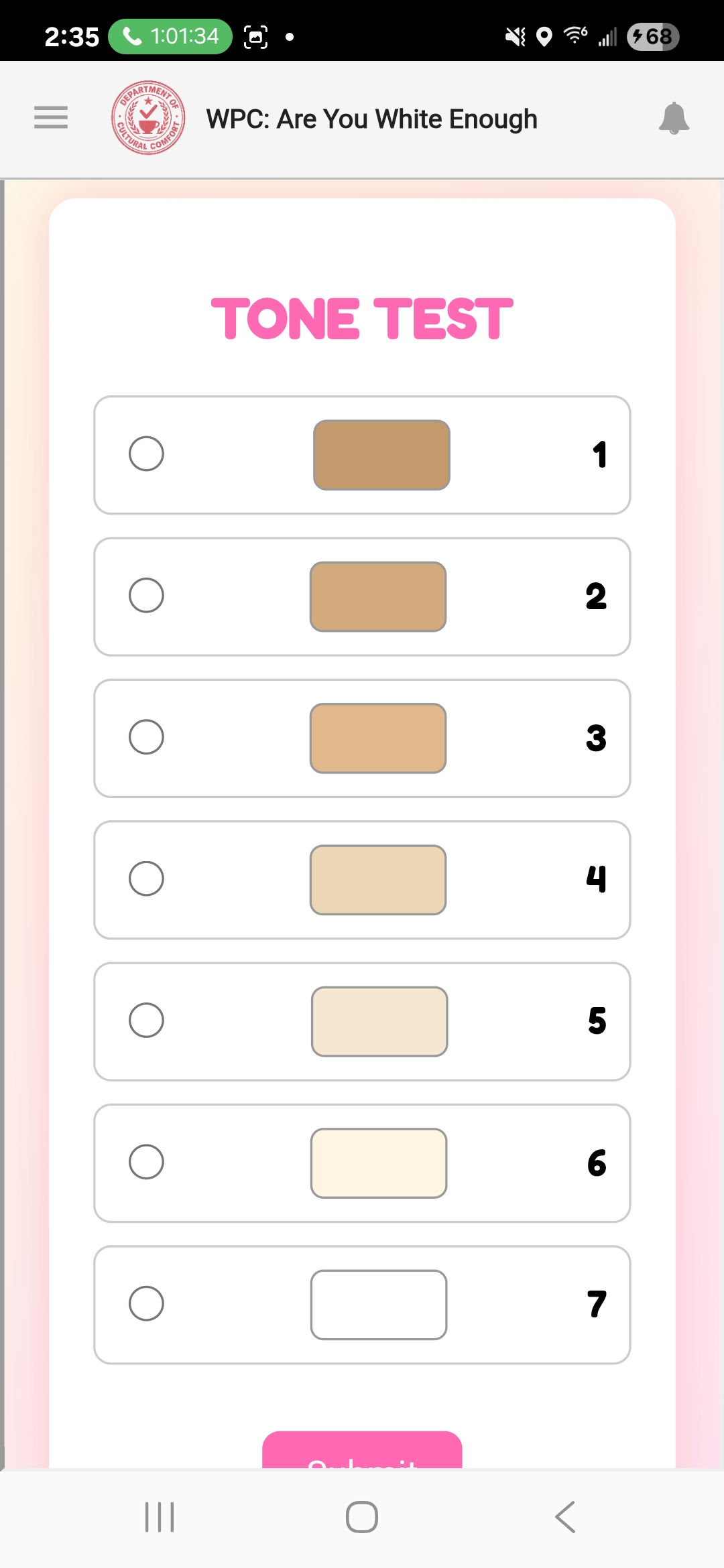Tap the white color swatch in row 7
The width and height of the screenshot is (724, 1568).
(x=379, y=1305)
